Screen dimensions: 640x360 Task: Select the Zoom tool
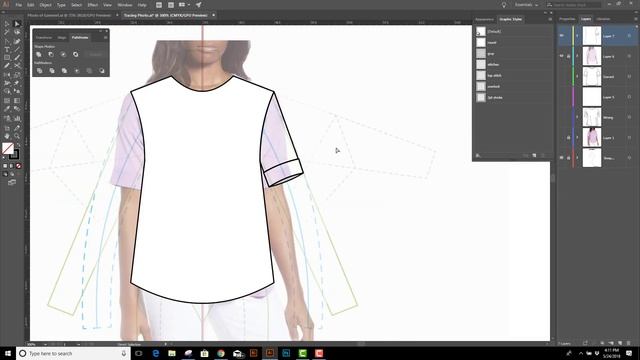click(17, 136)
